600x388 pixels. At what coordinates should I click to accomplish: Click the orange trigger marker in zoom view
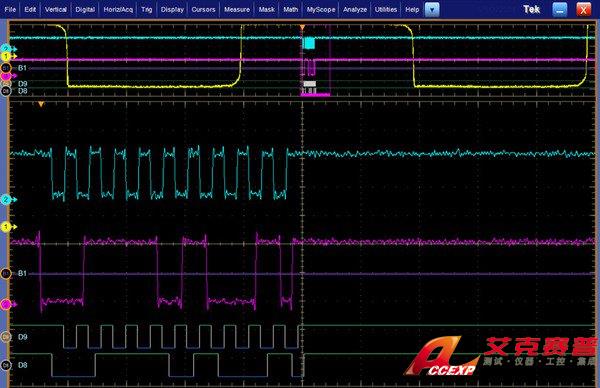click(41, 104)
